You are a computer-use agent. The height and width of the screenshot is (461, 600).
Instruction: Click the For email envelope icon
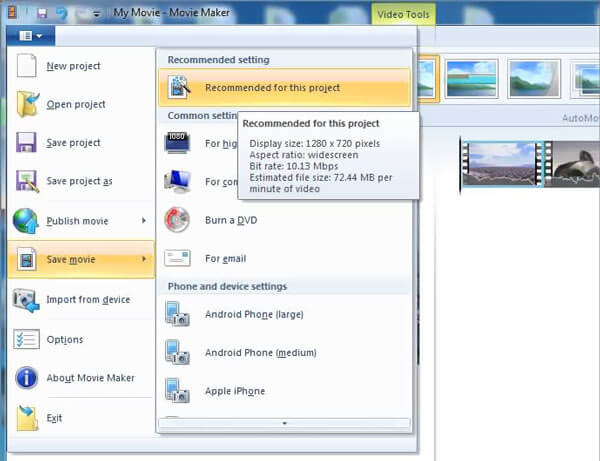(177, 258)
